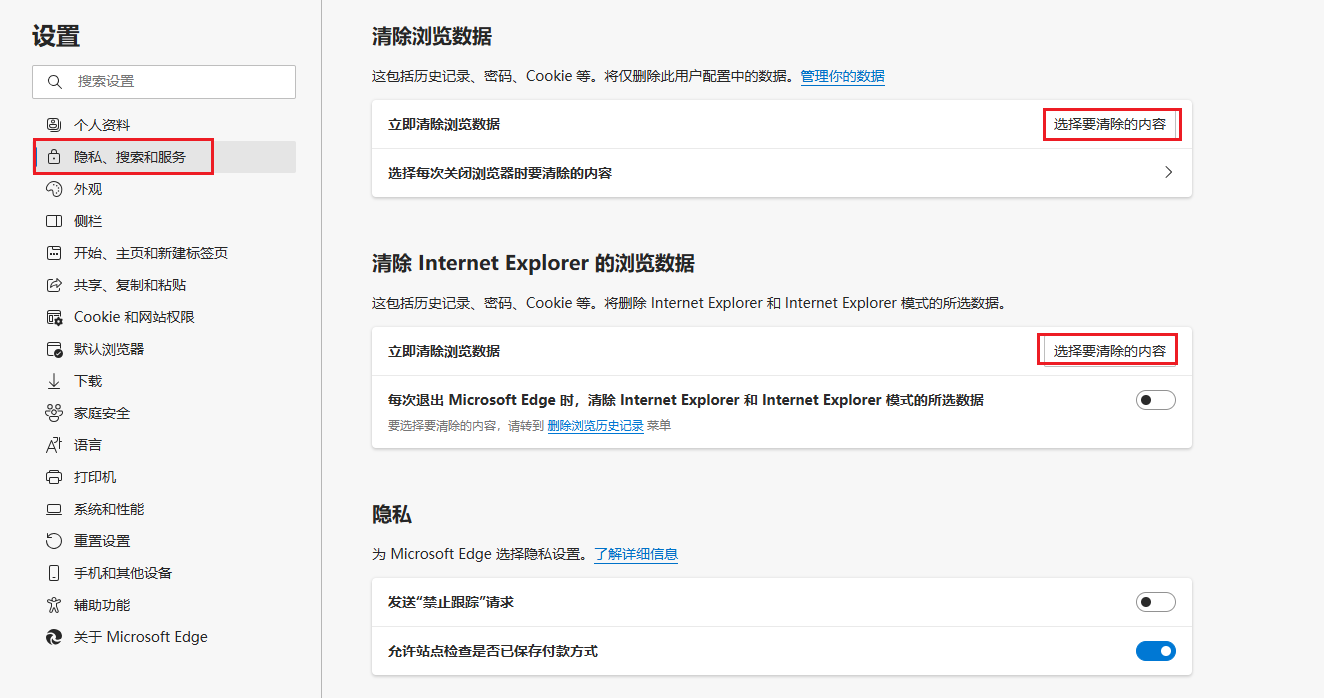Click the Edge logo beside 关于 Microsoft Edge
Image resolution: width=1324 pixels, height=698 pixels.
click(x=54, y=637)
